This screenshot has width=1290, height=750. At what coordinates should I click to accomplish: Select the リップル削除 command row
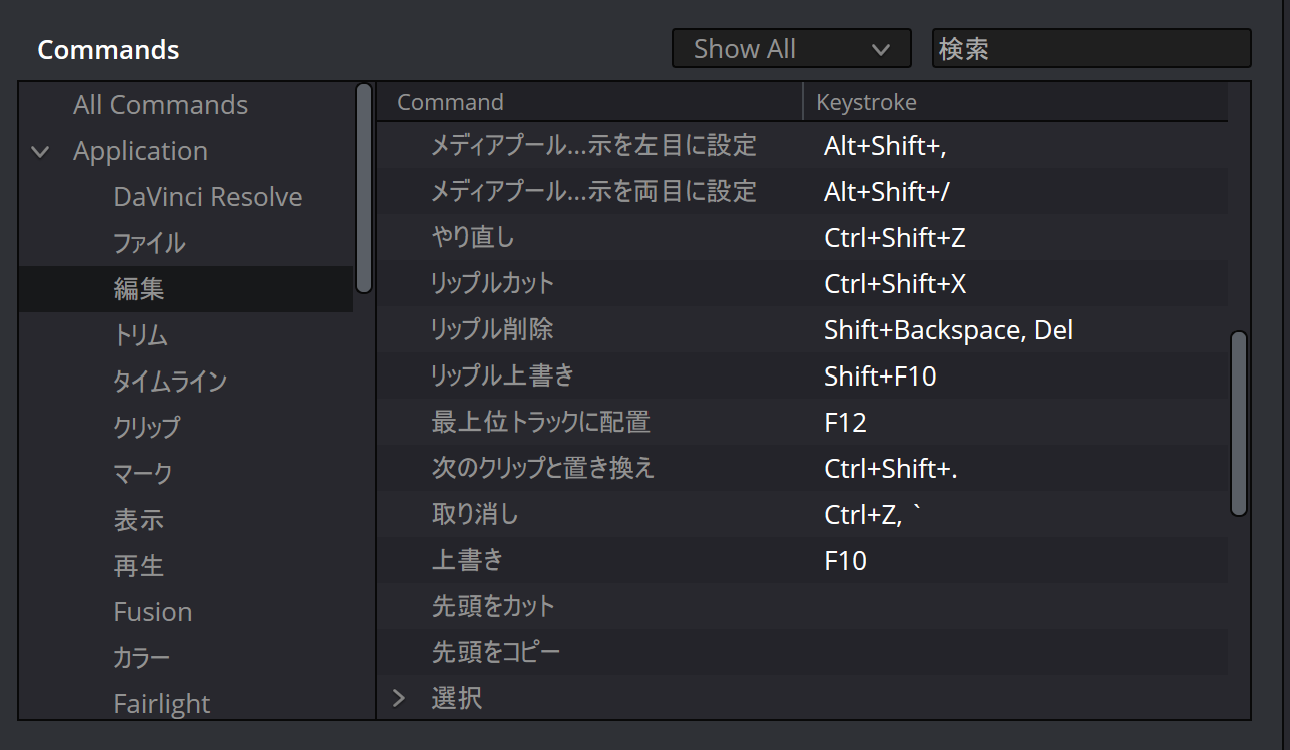coord(803,329)
